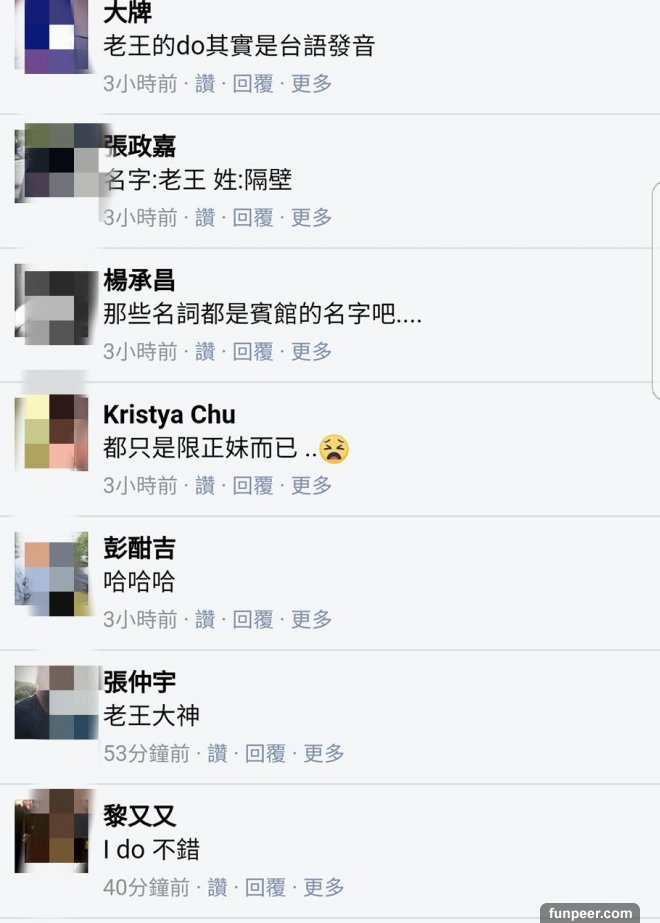Open 更多 menu under 黎又又's comment
The width and height of the screenshot is (660, 923).
tap(324, 888)
